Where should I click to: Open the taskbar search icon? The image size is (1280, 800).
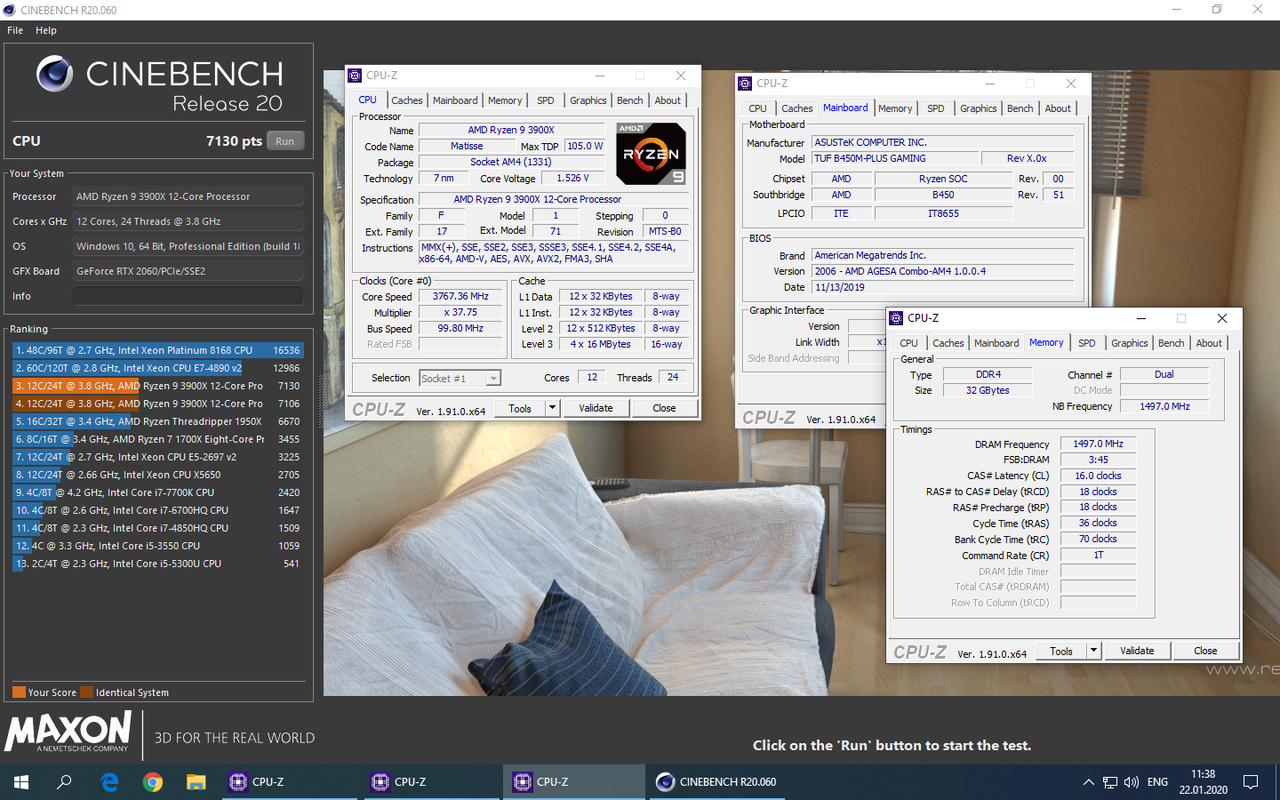point(65,781)
